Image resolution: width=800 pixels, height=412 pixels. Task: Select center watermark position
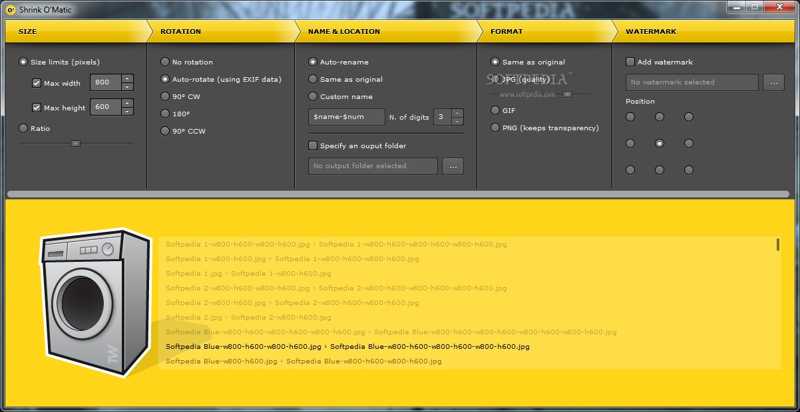click(x=659, y=144)
